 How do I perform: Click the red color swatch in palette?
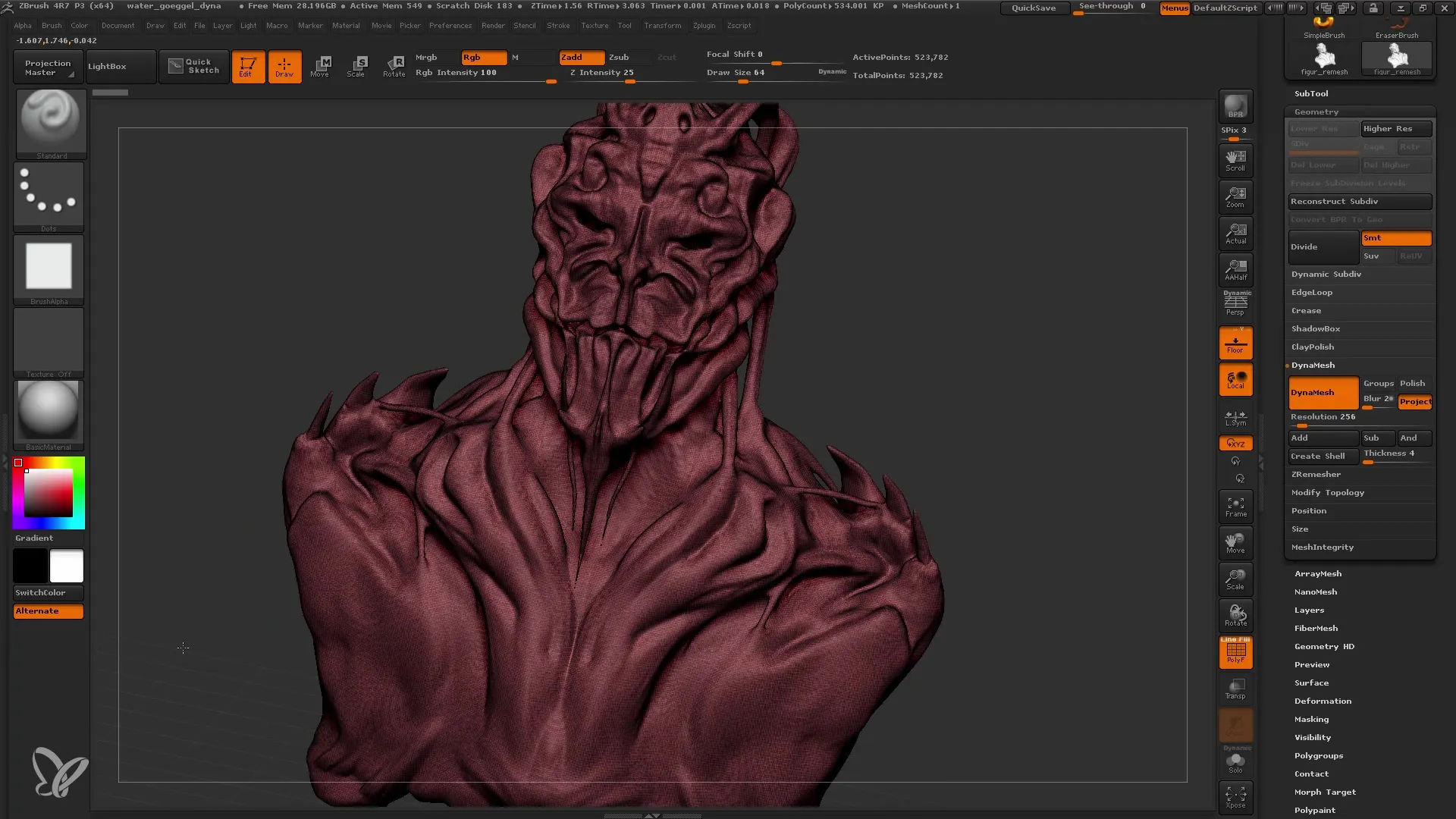click(x=18, y=462)
